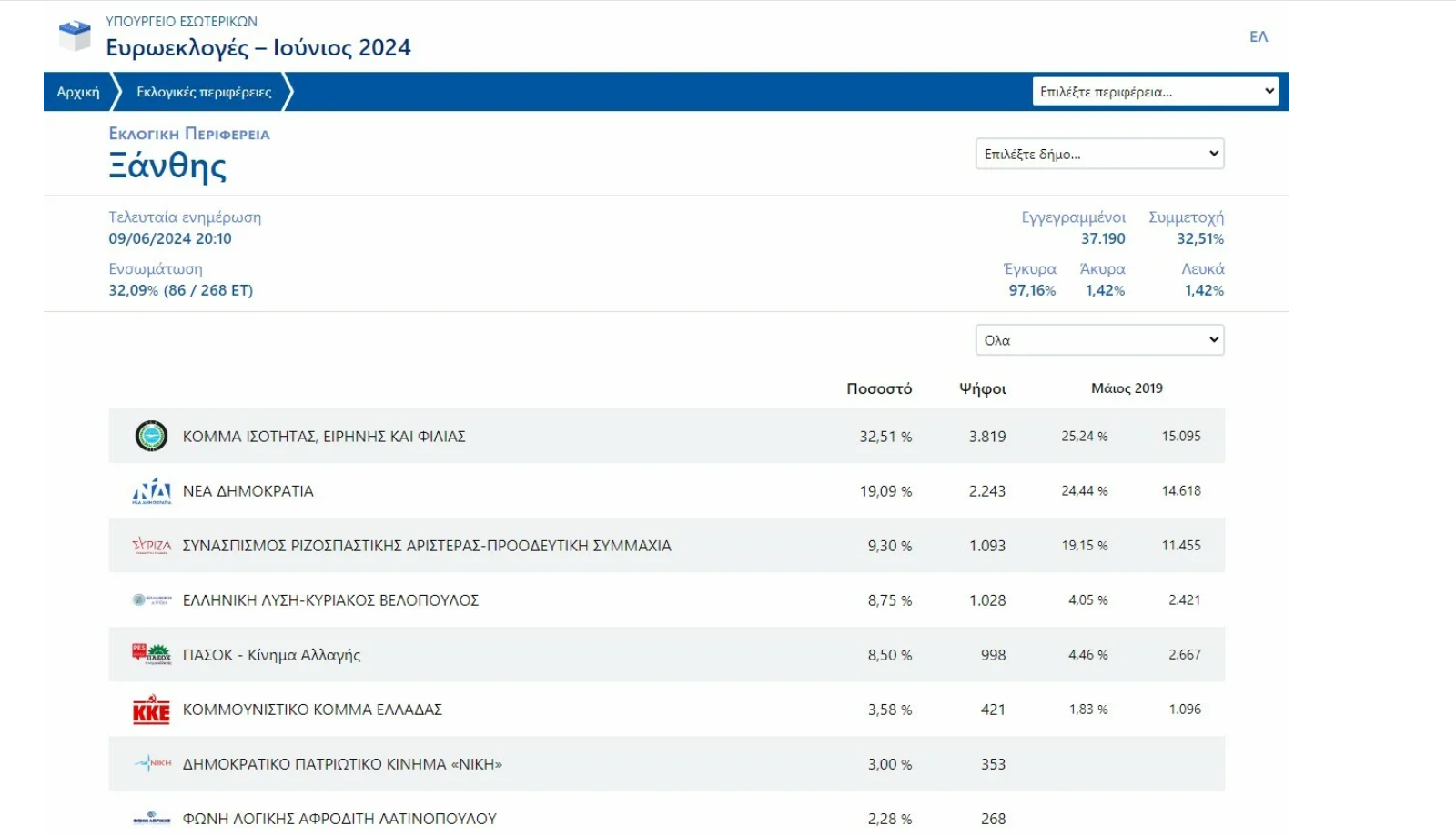
Task: Select ΕΛΛΗΝΙΚΗ ΛΥΣΗ-ΚΥΡΙΑΚΟΣ ΒΕΛΟΠΟΥΛΟΣ name
Action: [330, 600]
